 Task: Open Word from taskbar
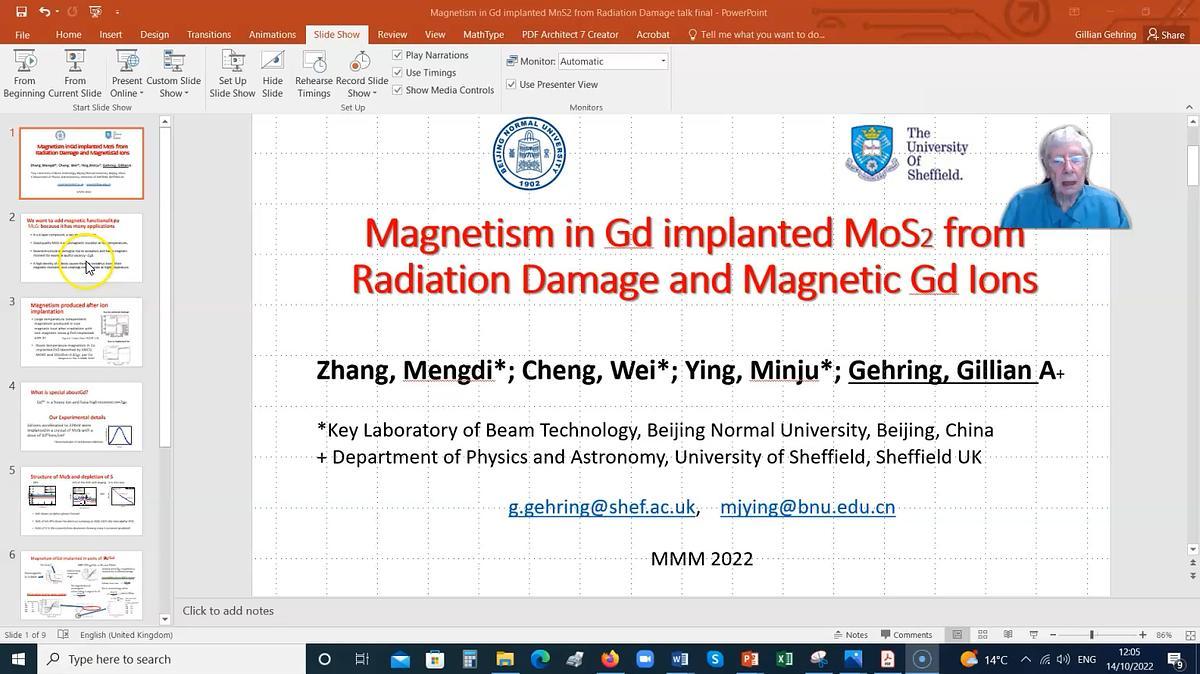tap(680, 659)
